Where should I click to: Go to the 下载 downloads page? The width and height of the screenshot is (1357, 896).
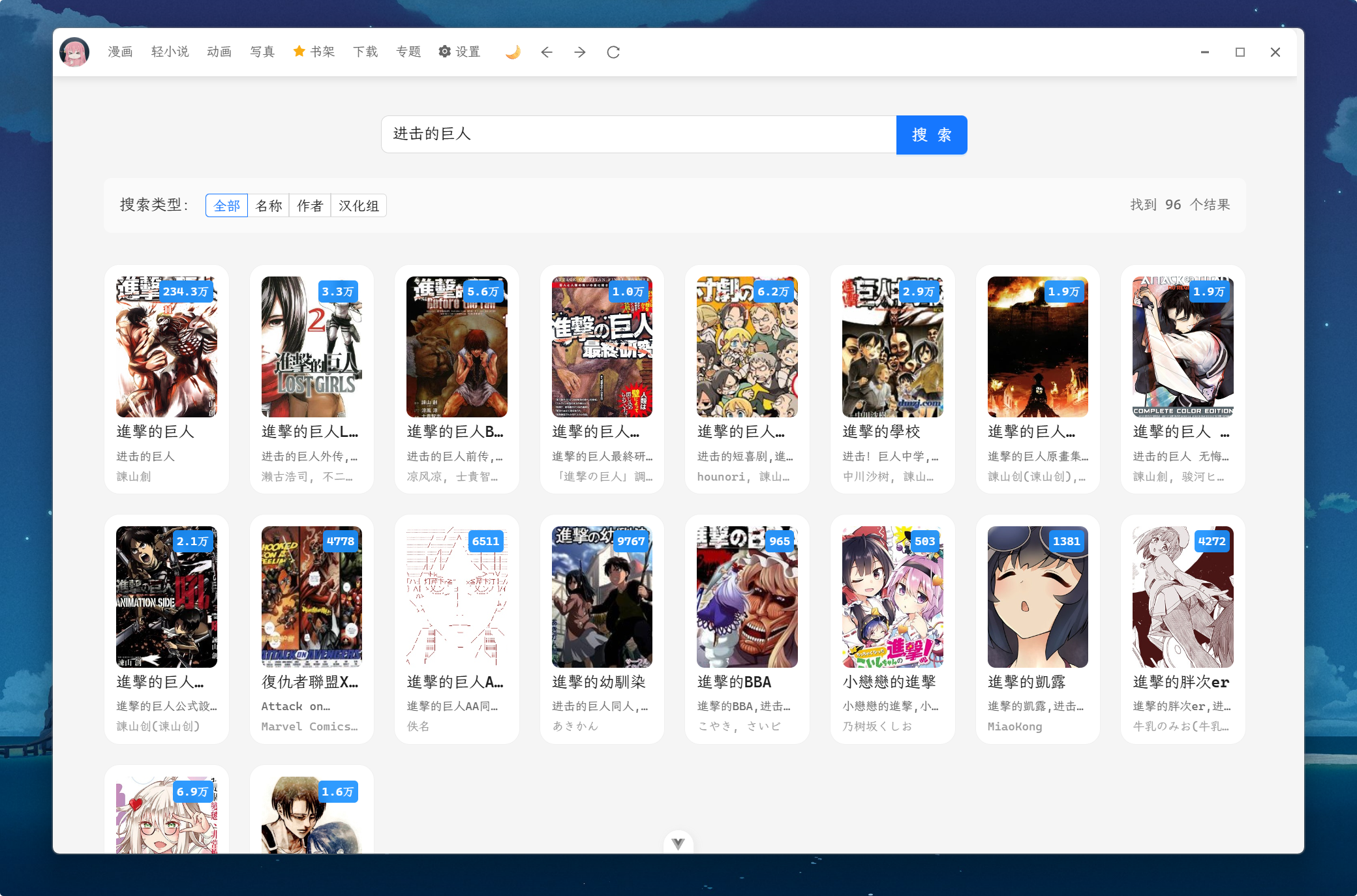pos(365,52)
